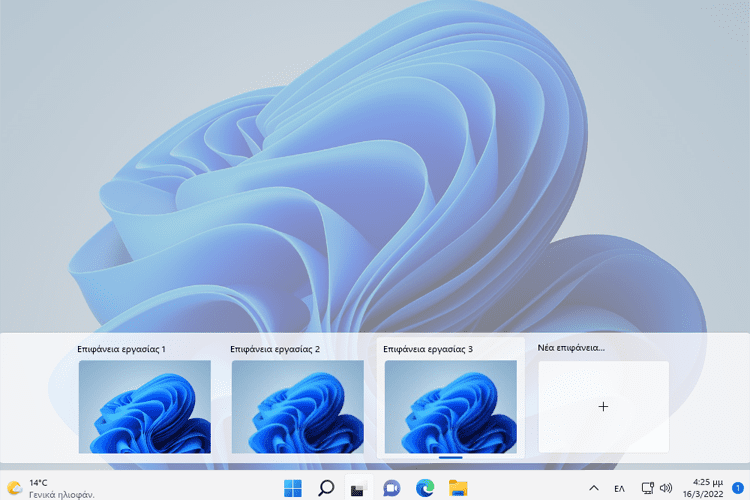This screenshot has width=750, height=500.
Task: Click the 14°C temperature text
Action: point(38,483)
